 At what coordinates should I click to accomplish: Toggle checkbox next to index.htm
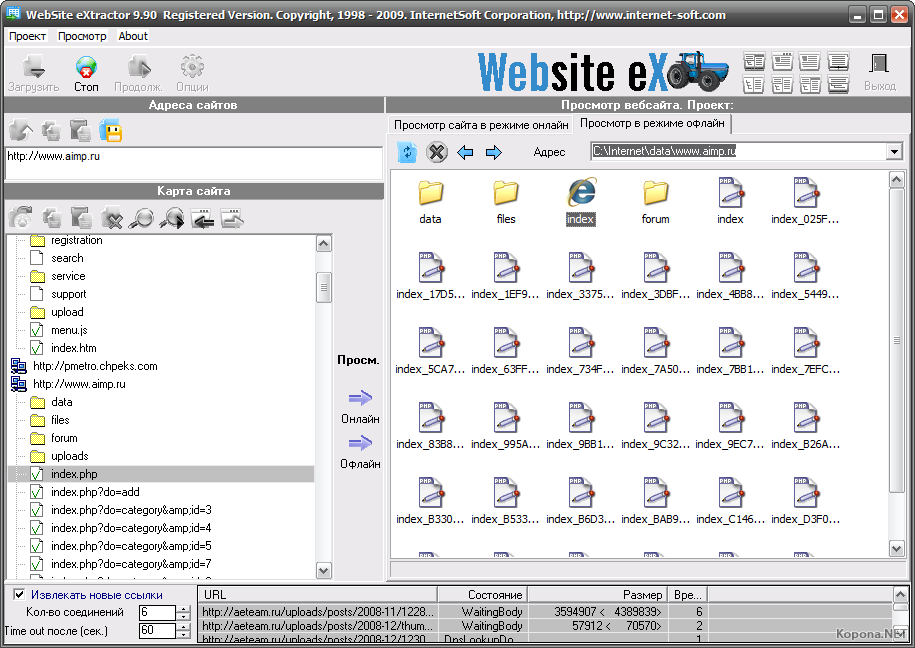click(37, 349)
